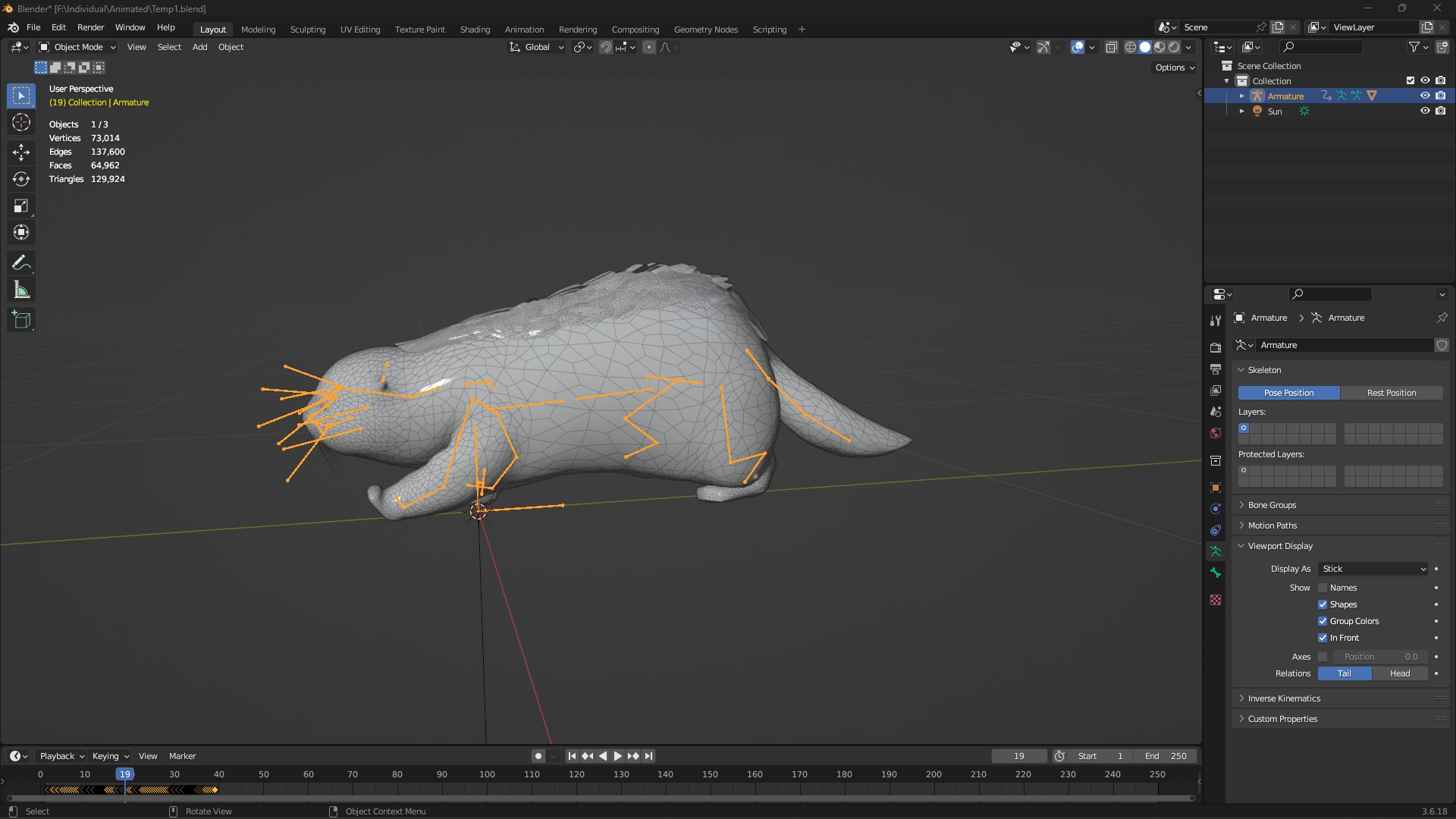Expand the Bone Groups panel
Screen dimensions: 1456x819
[1272, 505]
